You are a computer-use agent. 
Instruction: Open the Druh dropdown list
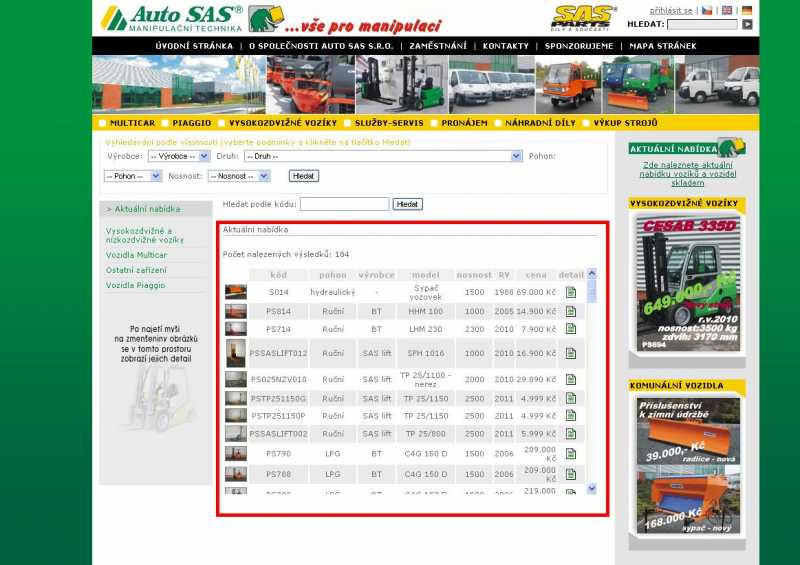(383, 156)
